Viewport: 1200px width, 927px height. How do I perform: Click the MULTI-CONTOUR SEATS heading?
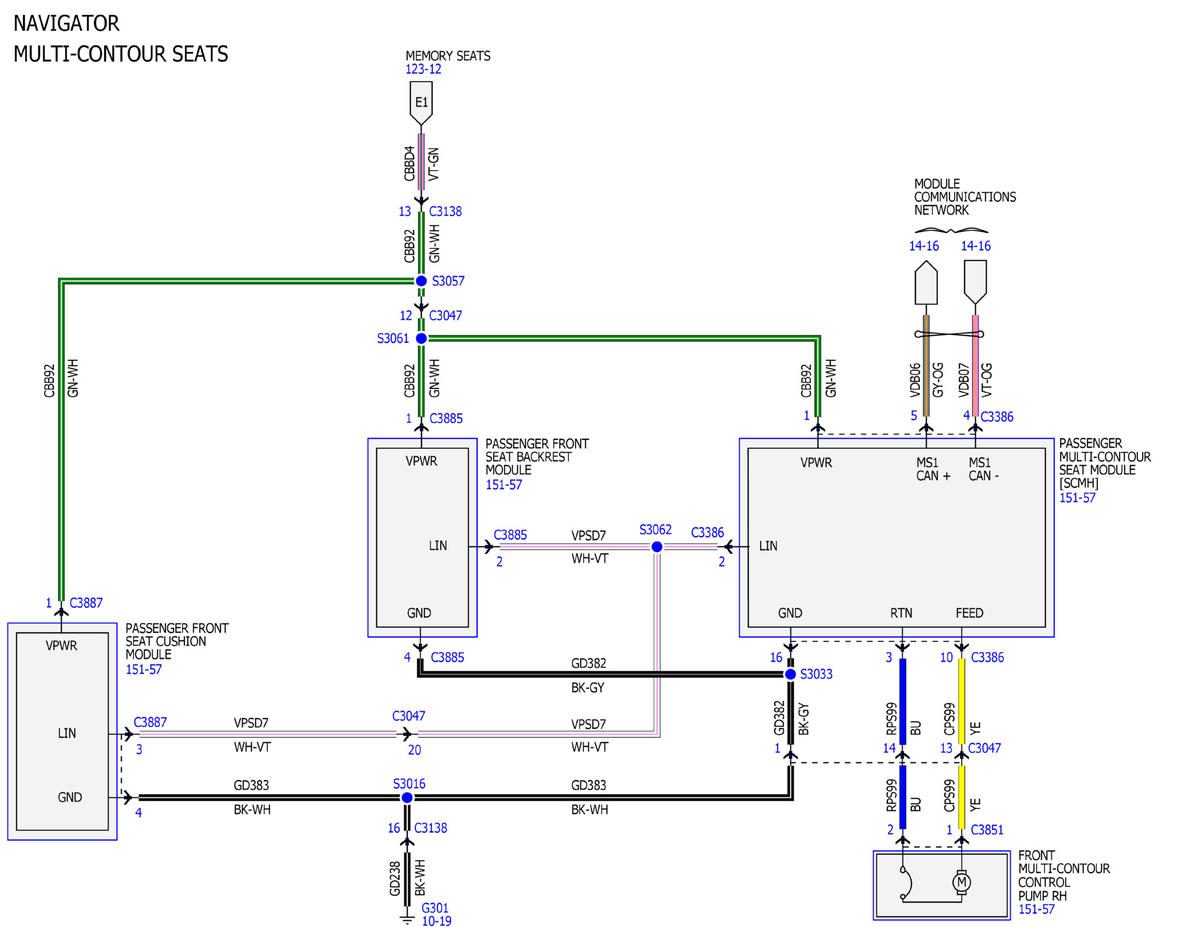coord(121,54)
